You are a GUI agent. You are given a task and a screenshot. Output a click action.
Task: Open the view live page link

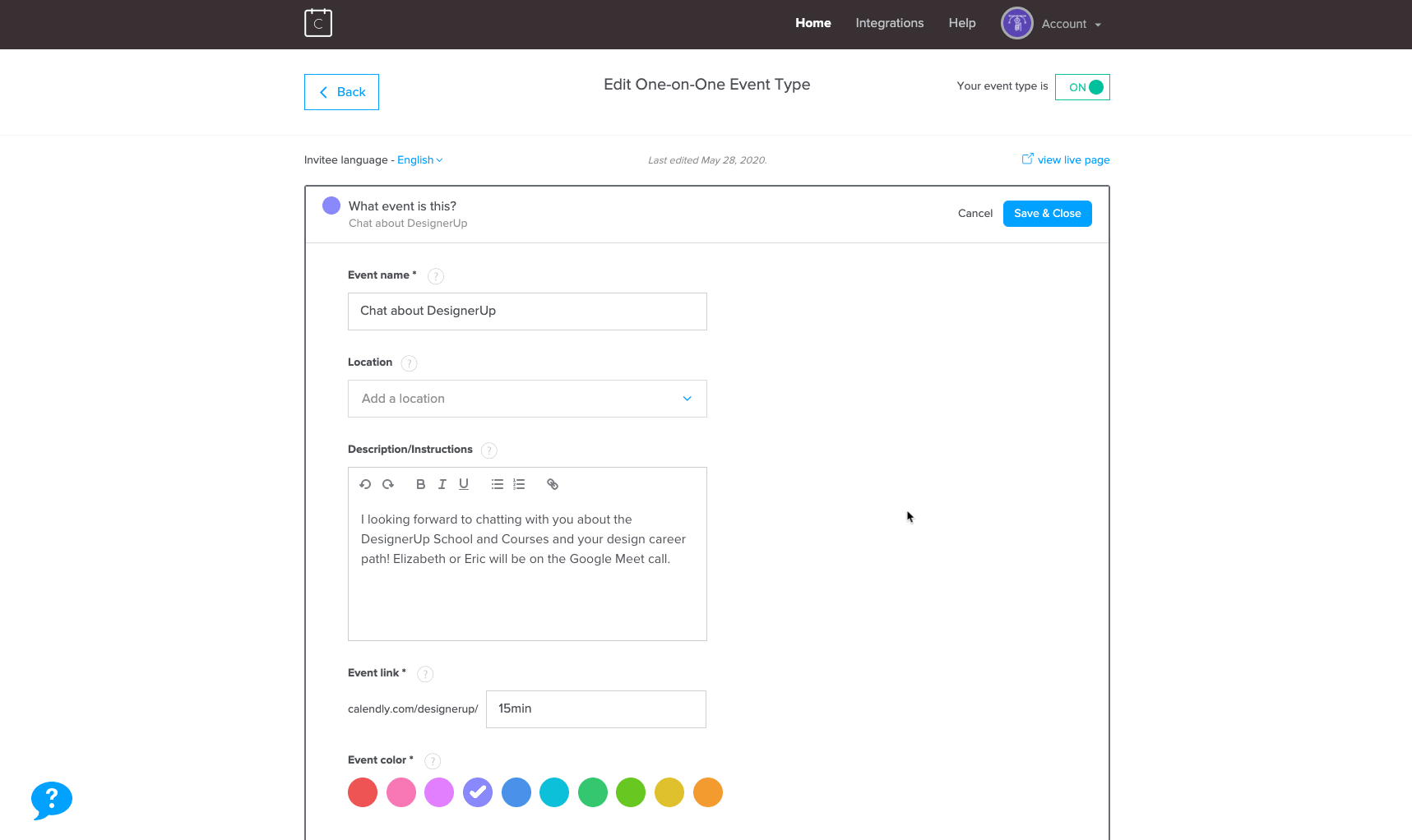pos(1073,160)
